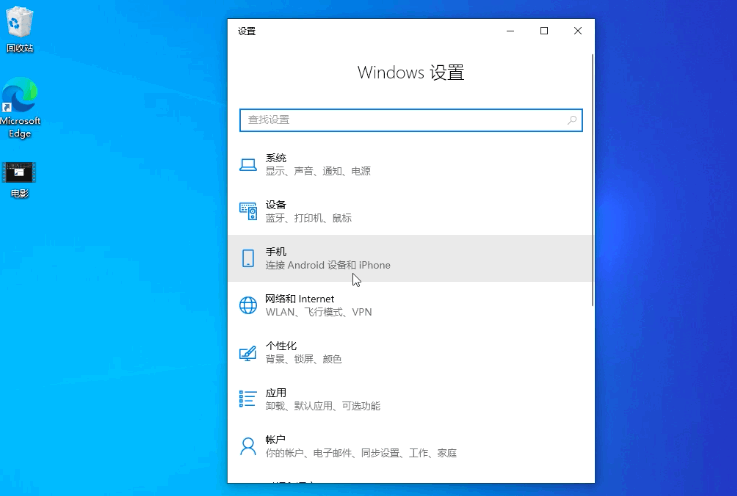Open the 设备 settings category
Viewport: 737px width, 496px height.
tap(409, 212)
